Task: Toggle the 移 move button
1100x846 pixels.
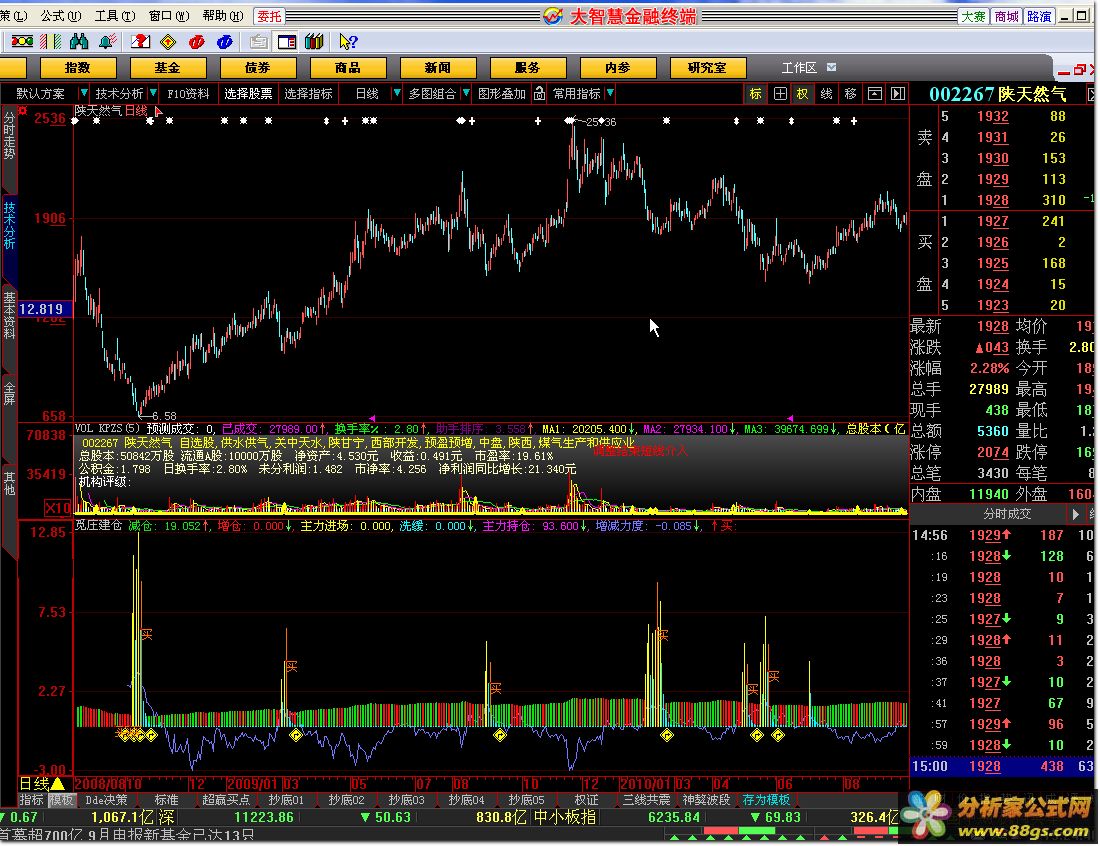Action: (x=850, y=93)
